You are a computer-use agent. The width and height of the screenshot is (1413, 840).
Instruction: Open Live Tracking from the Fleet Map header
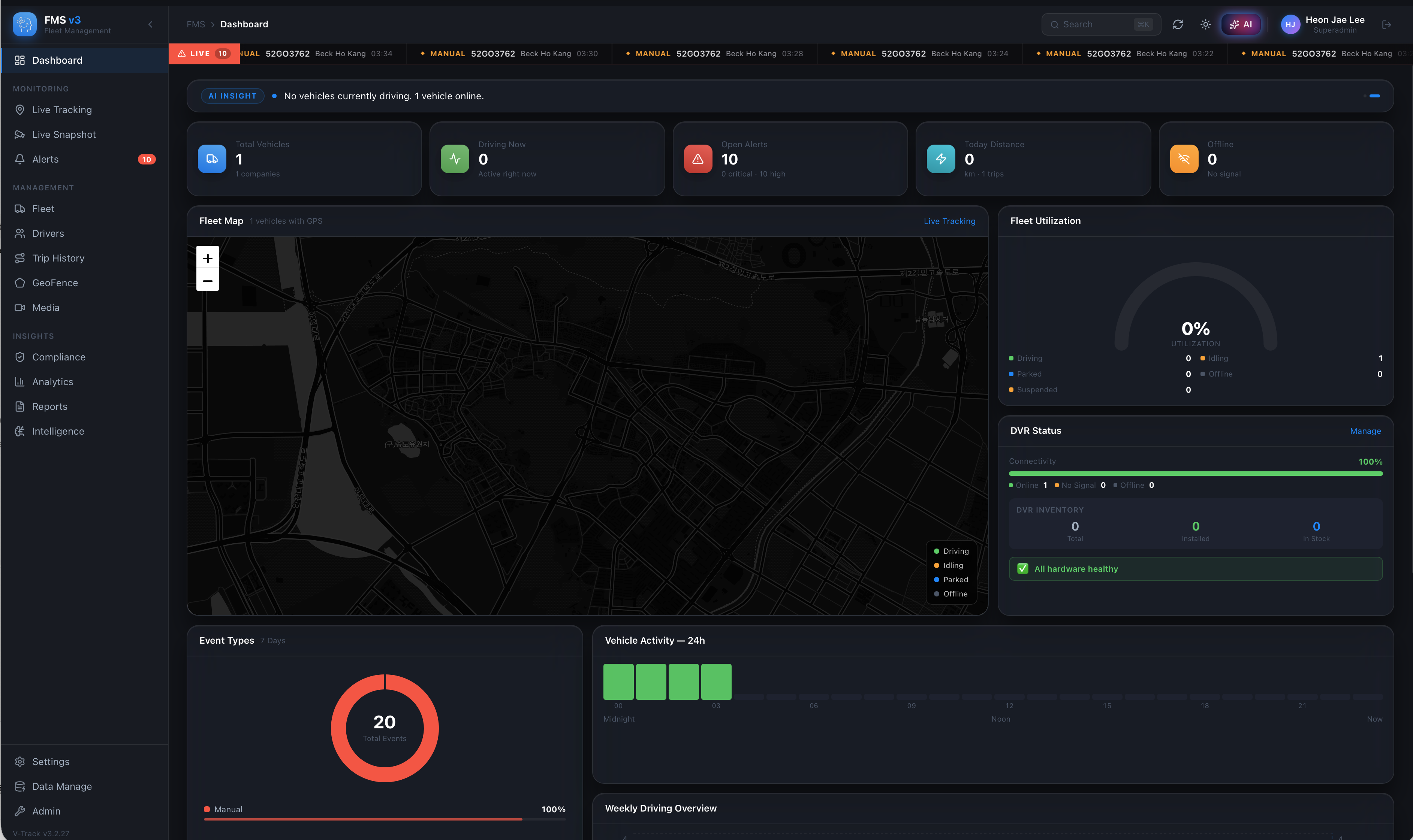click(x=949, y=221)
